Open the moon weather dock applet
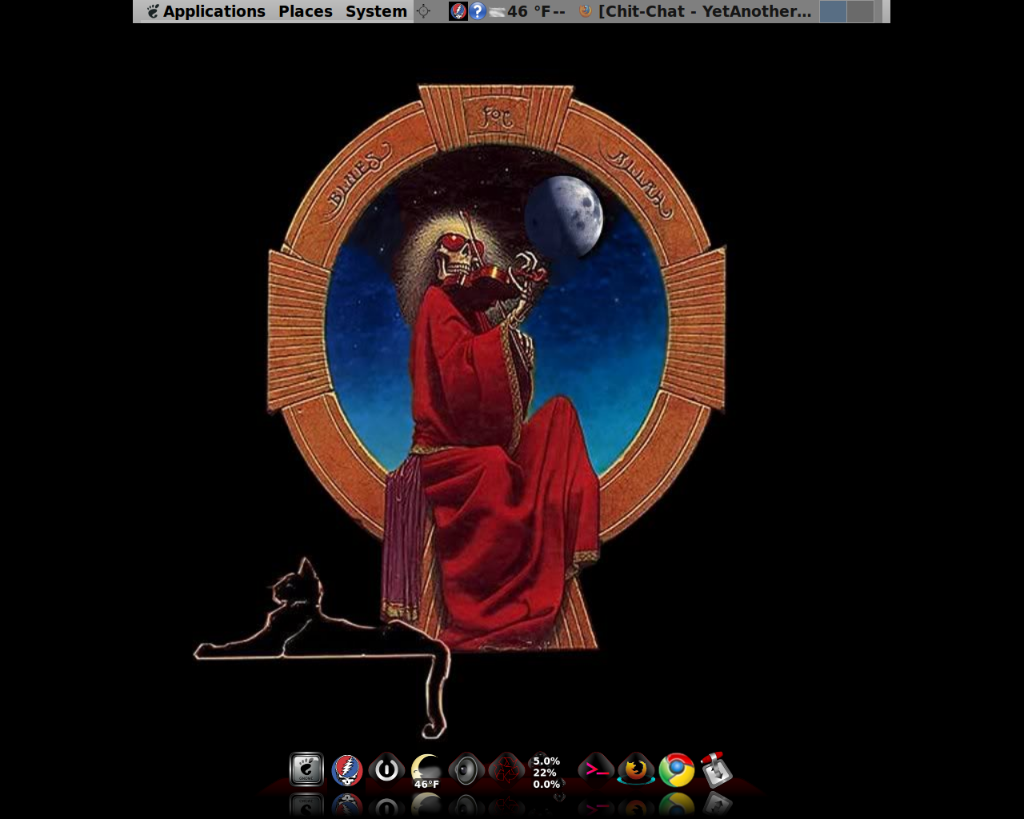1024x819 pixels. coord(426,771)
